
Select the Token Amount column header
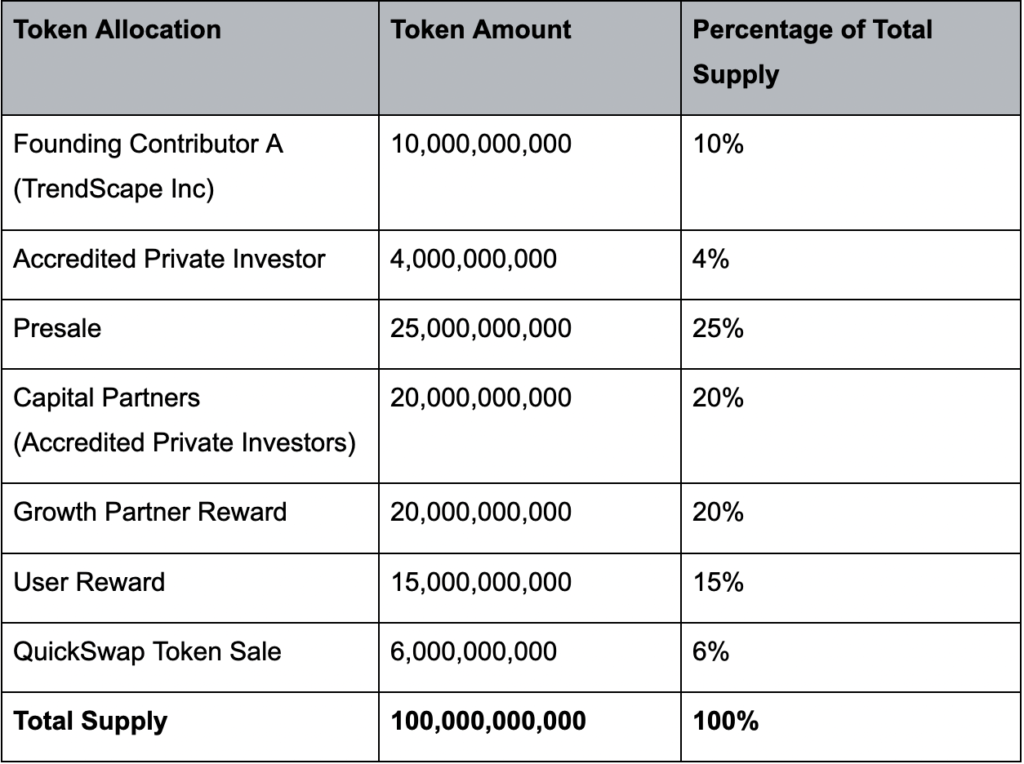(530, 58)
